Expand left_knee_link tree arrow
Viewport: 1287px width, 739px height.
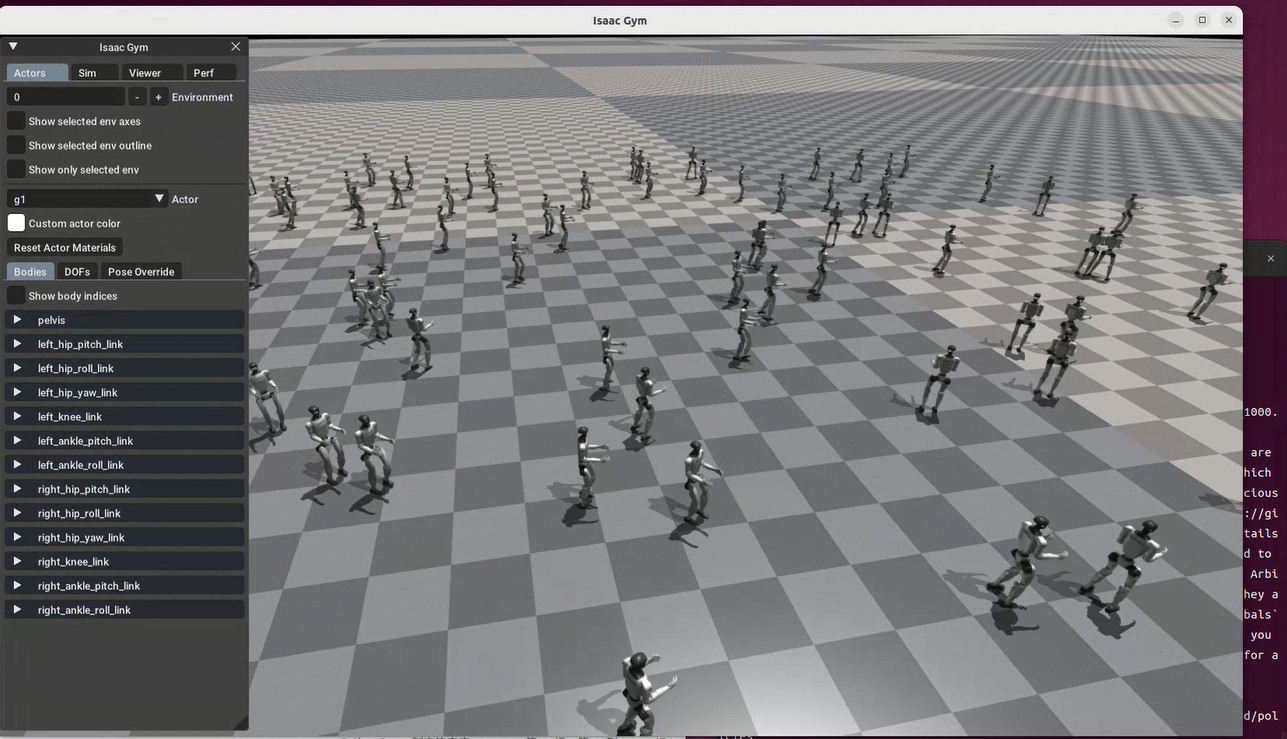[x=17, y=416]
